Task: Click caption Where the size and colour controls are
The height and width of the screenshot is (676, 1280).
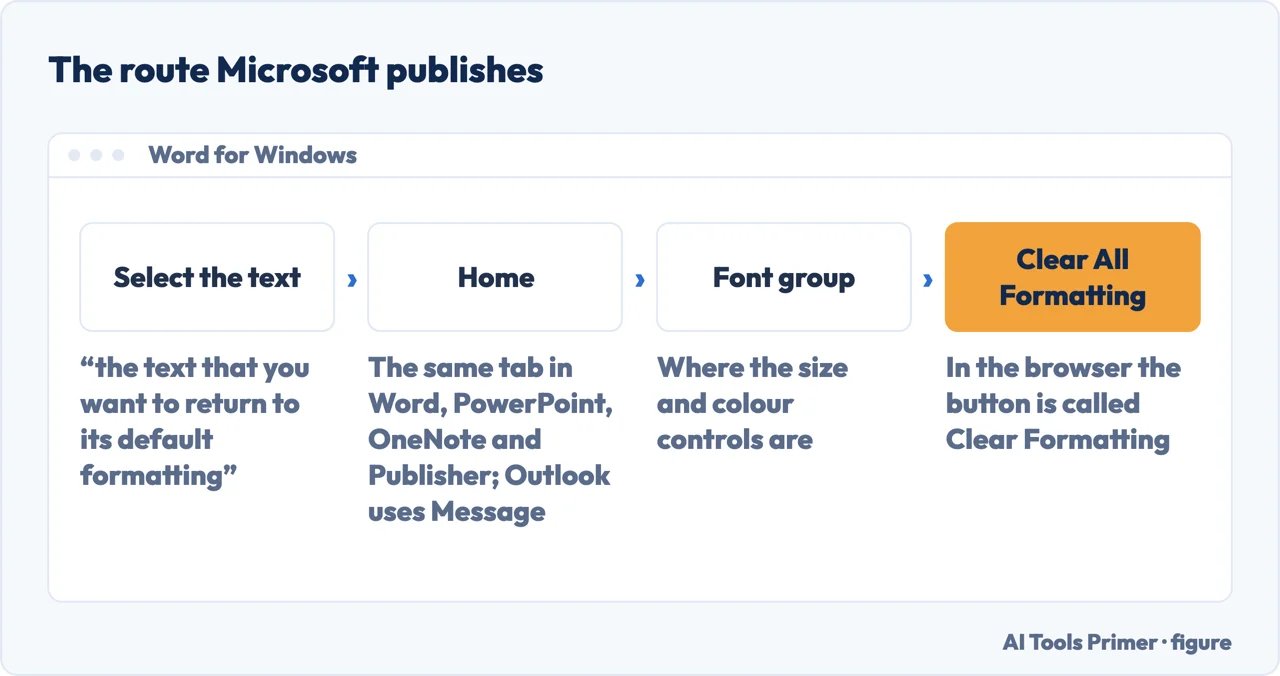Action: [x=752, y=404]
